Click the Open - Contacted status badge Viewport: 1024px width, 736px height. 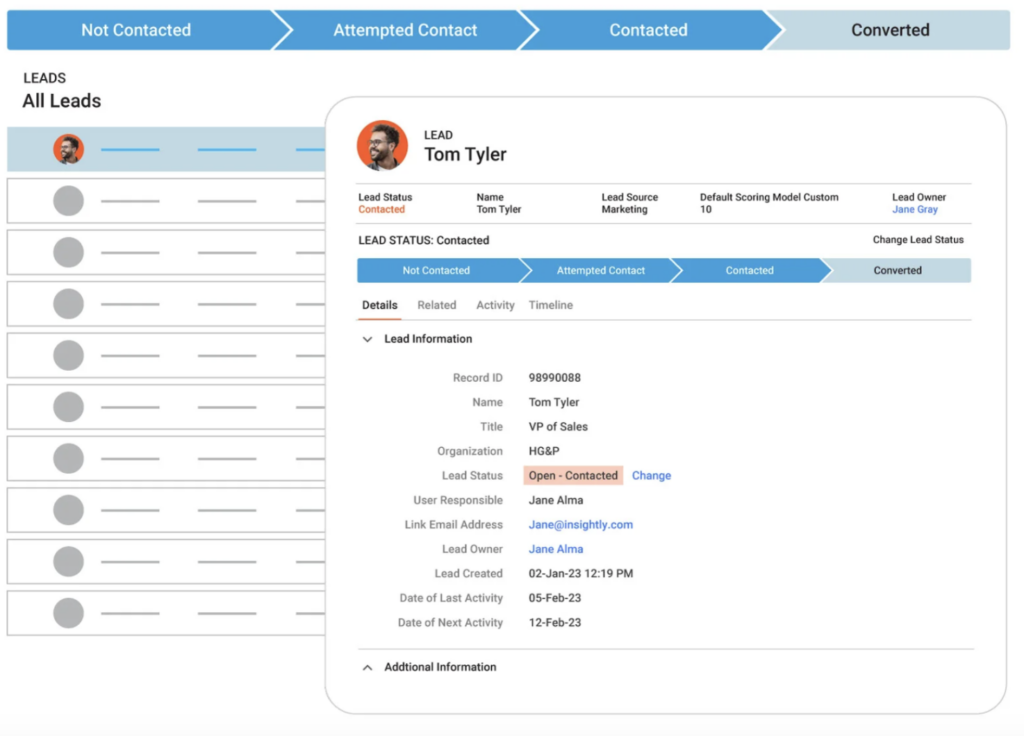tap(573, 476)
